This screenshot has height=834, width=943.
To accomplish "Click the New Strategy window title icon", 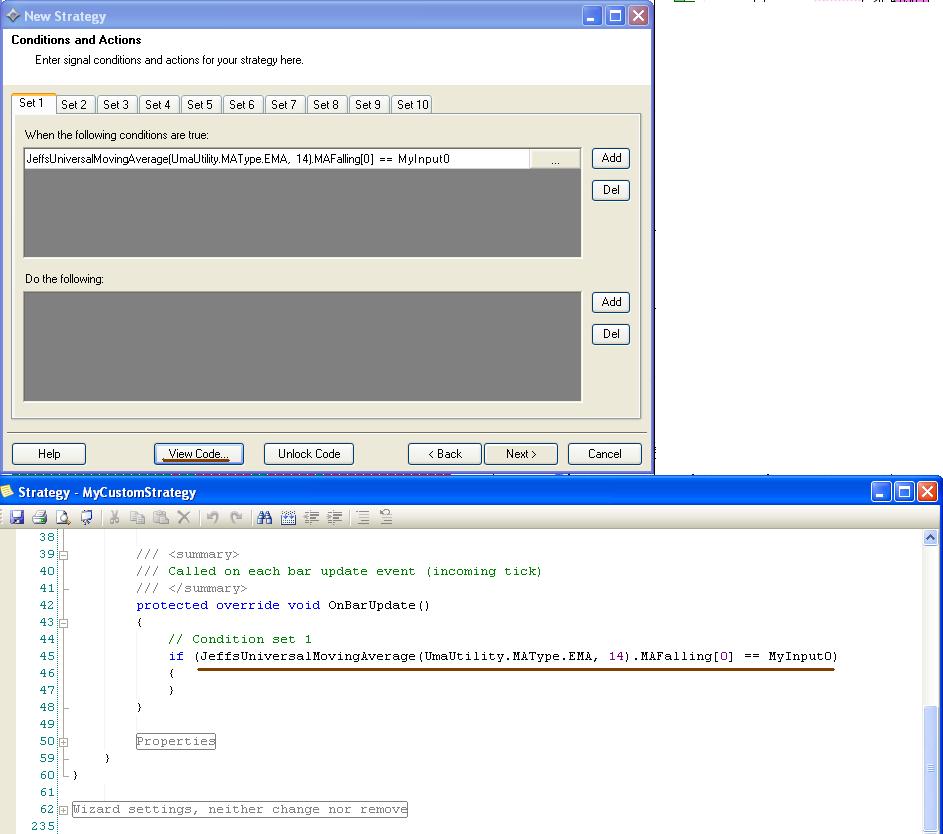I will pyautogui.click(x=13, y=16).
